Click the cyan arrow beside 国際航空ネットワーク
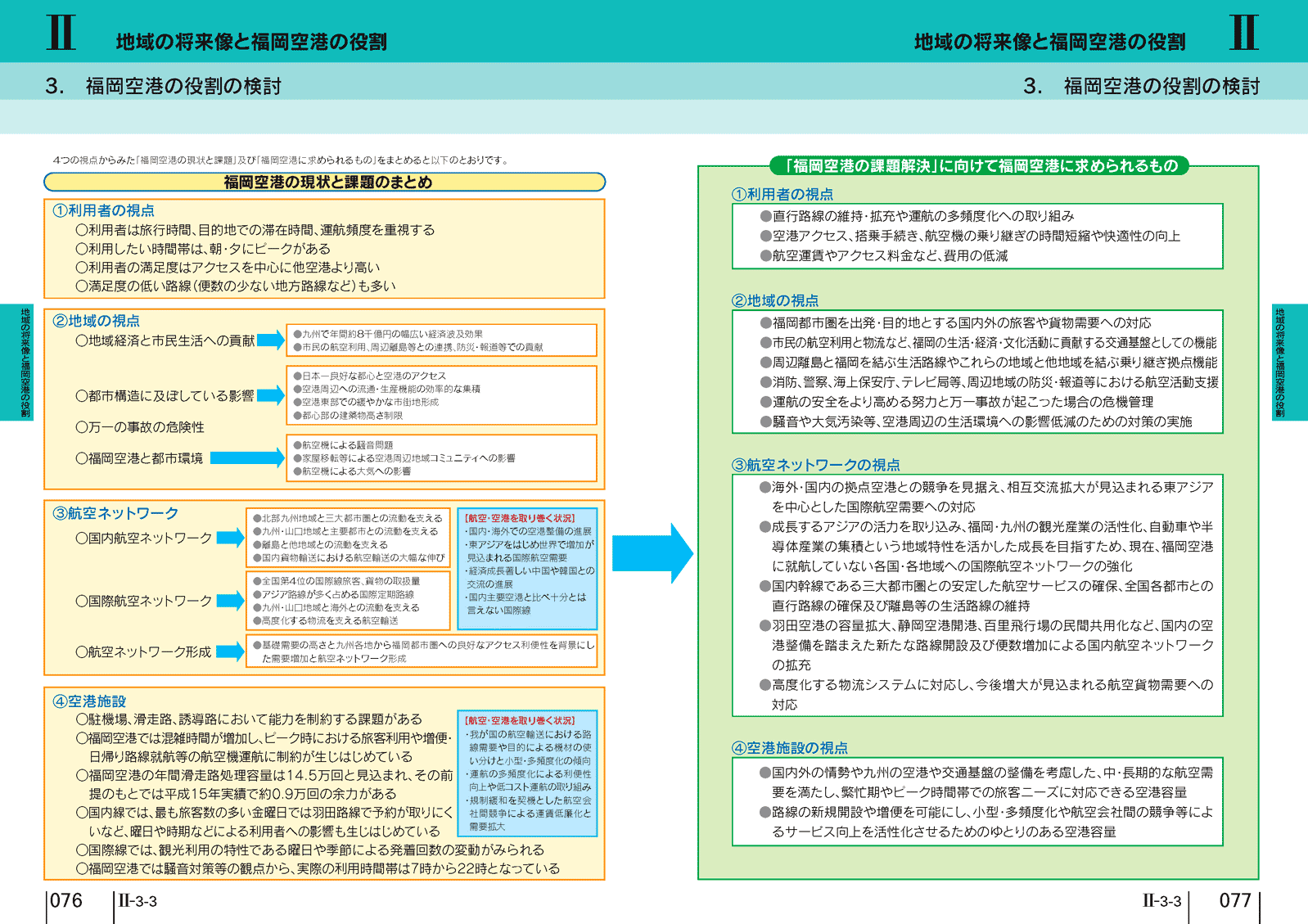The width and height of the screenshot is (1308, 924). pyautogui.click(x=231, y=600)
